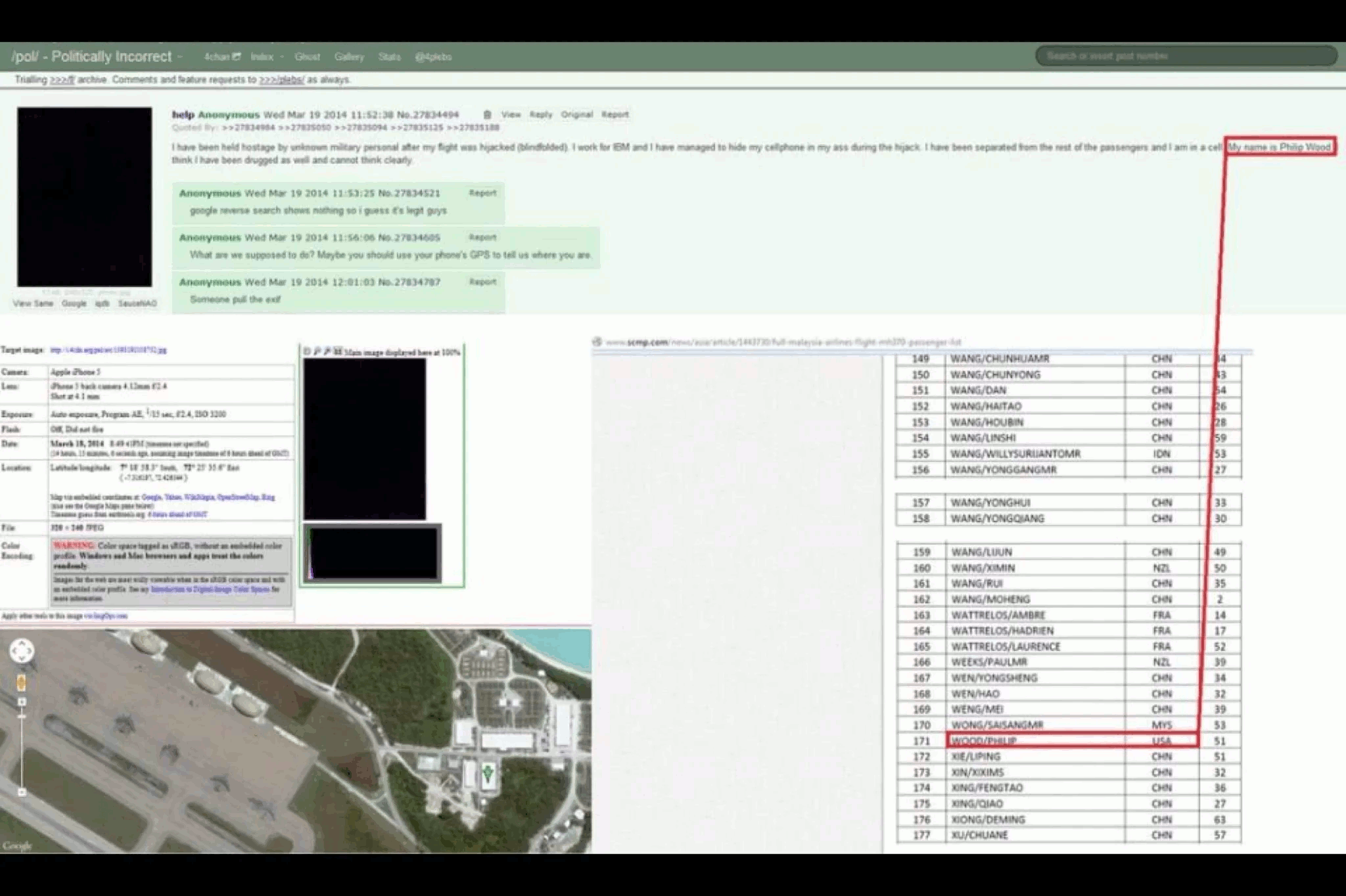Screen dimensions: 1346x896
Task: Report the original help post
Action: tap(615, 114)
